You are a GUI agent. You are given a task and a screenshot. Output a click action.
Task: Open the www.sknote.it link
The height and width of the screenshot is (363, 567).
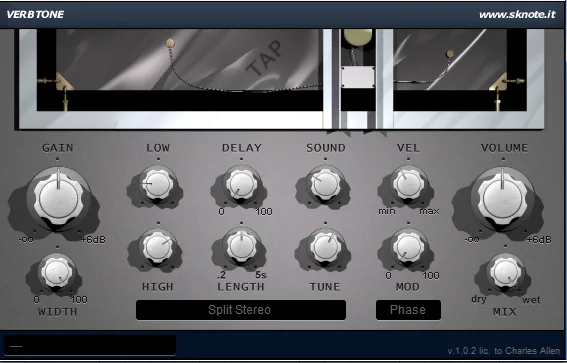click(517, 14)
